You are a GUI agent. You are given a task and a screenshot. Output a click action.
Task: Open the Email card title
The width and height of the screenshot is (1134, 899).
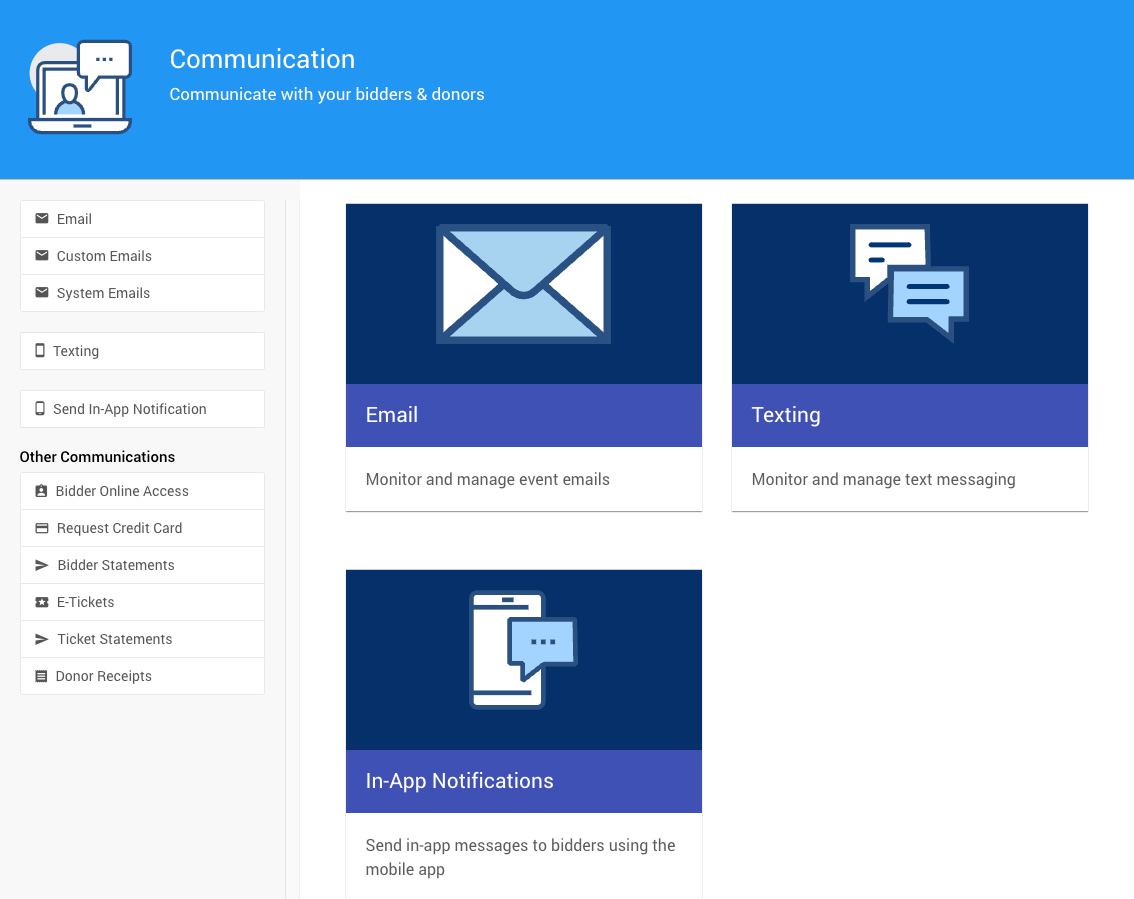(x=392, y=415)
